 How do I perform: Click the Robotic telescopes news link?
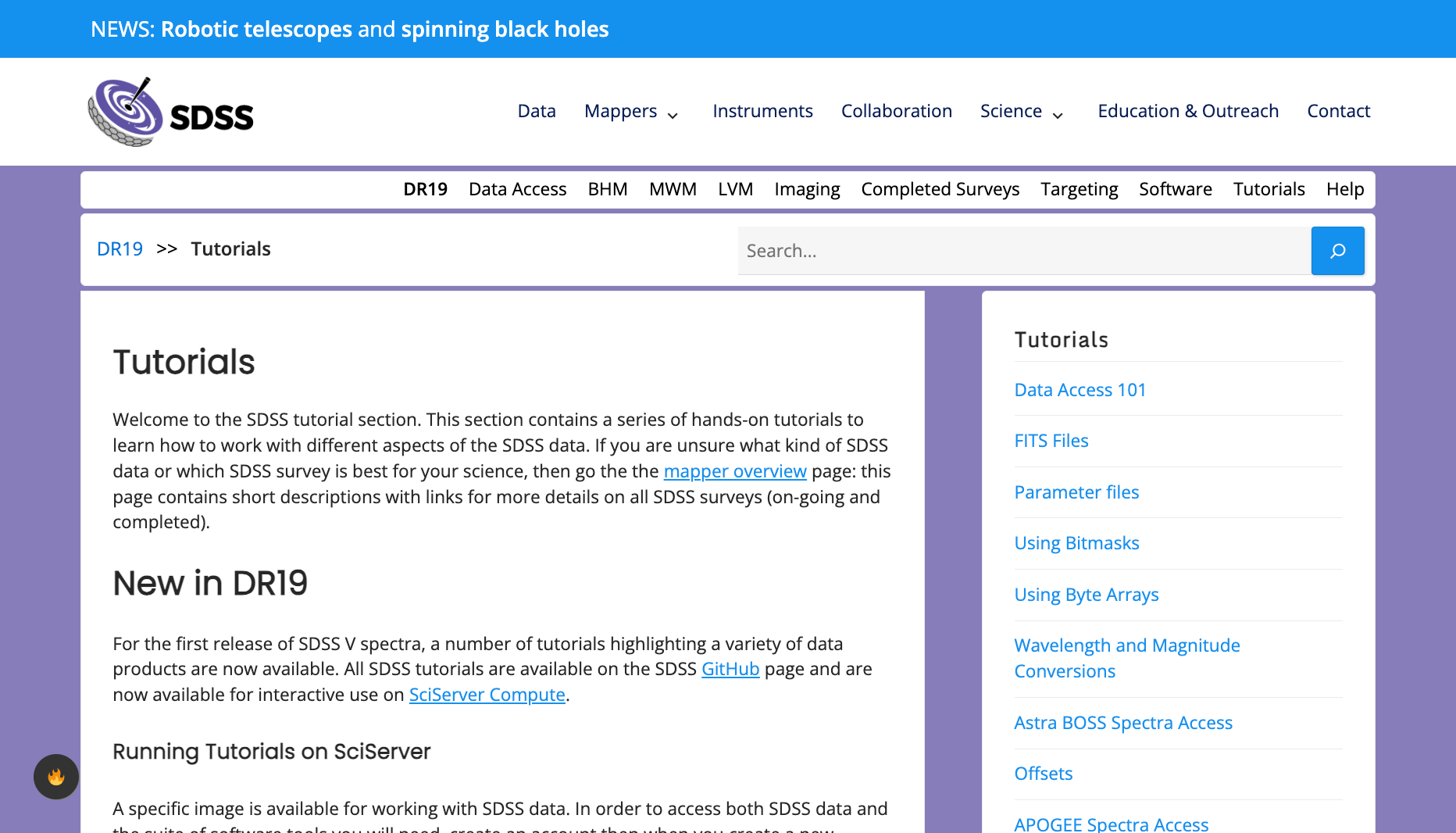click(x=256, y=29)
